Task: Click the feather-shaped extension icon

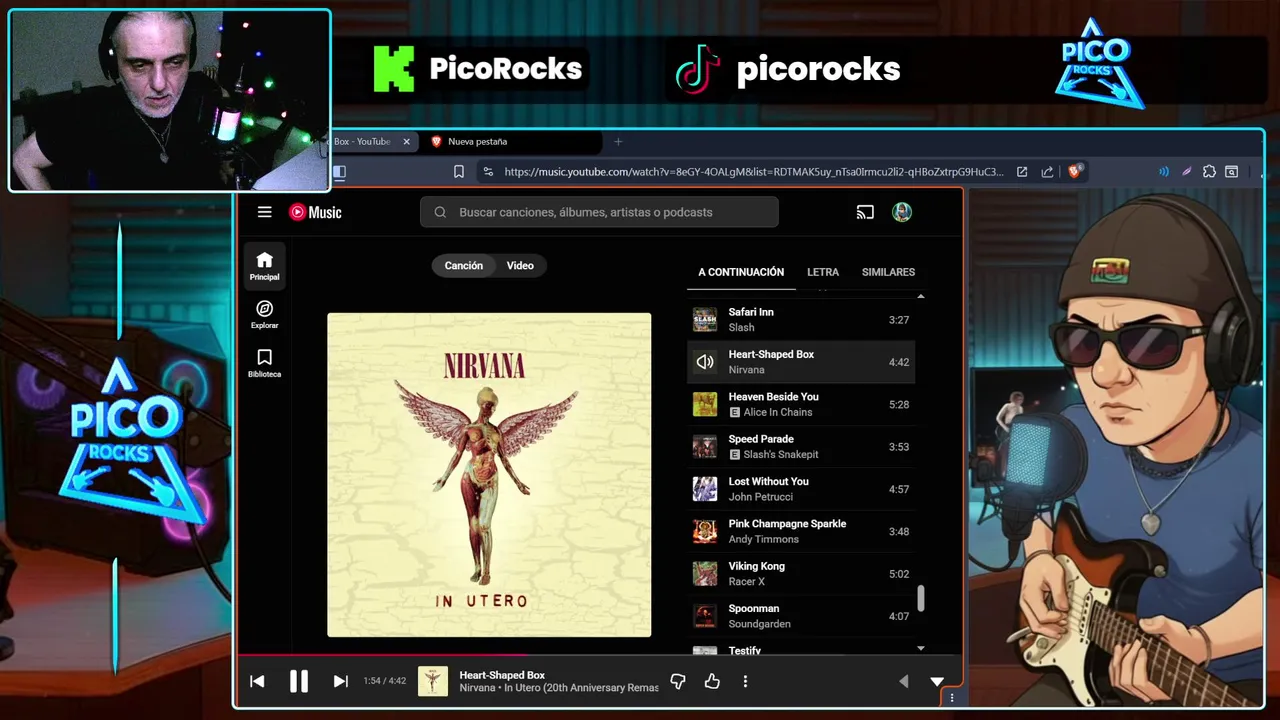Action: pos(1187,172)
